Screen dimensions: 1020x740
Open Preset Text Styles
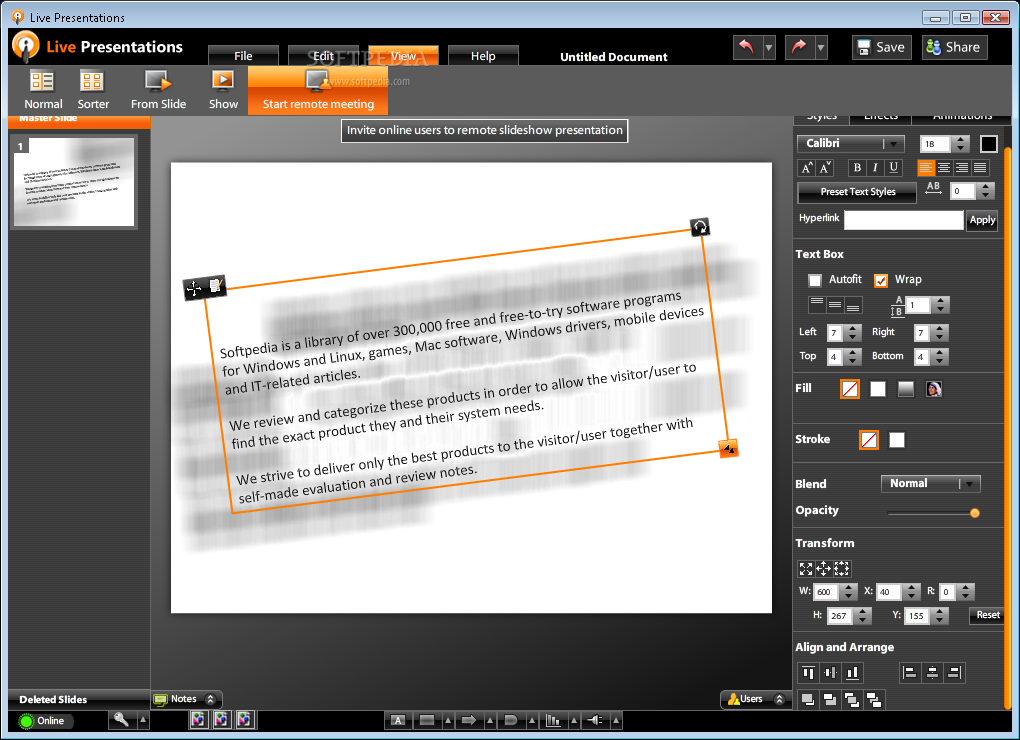pos(857,192)
